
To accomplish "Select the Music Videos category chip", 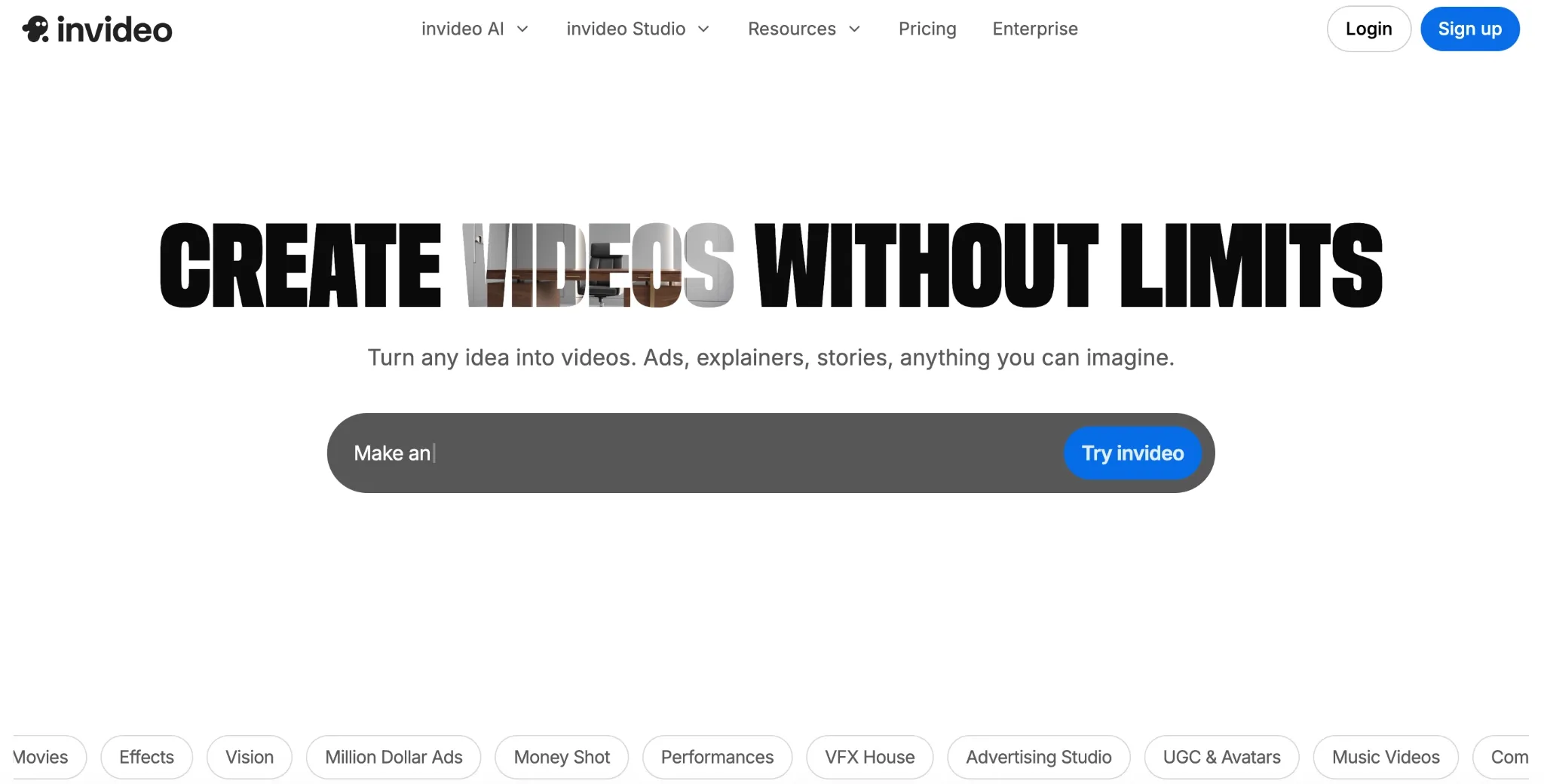I will [1386, 757].
